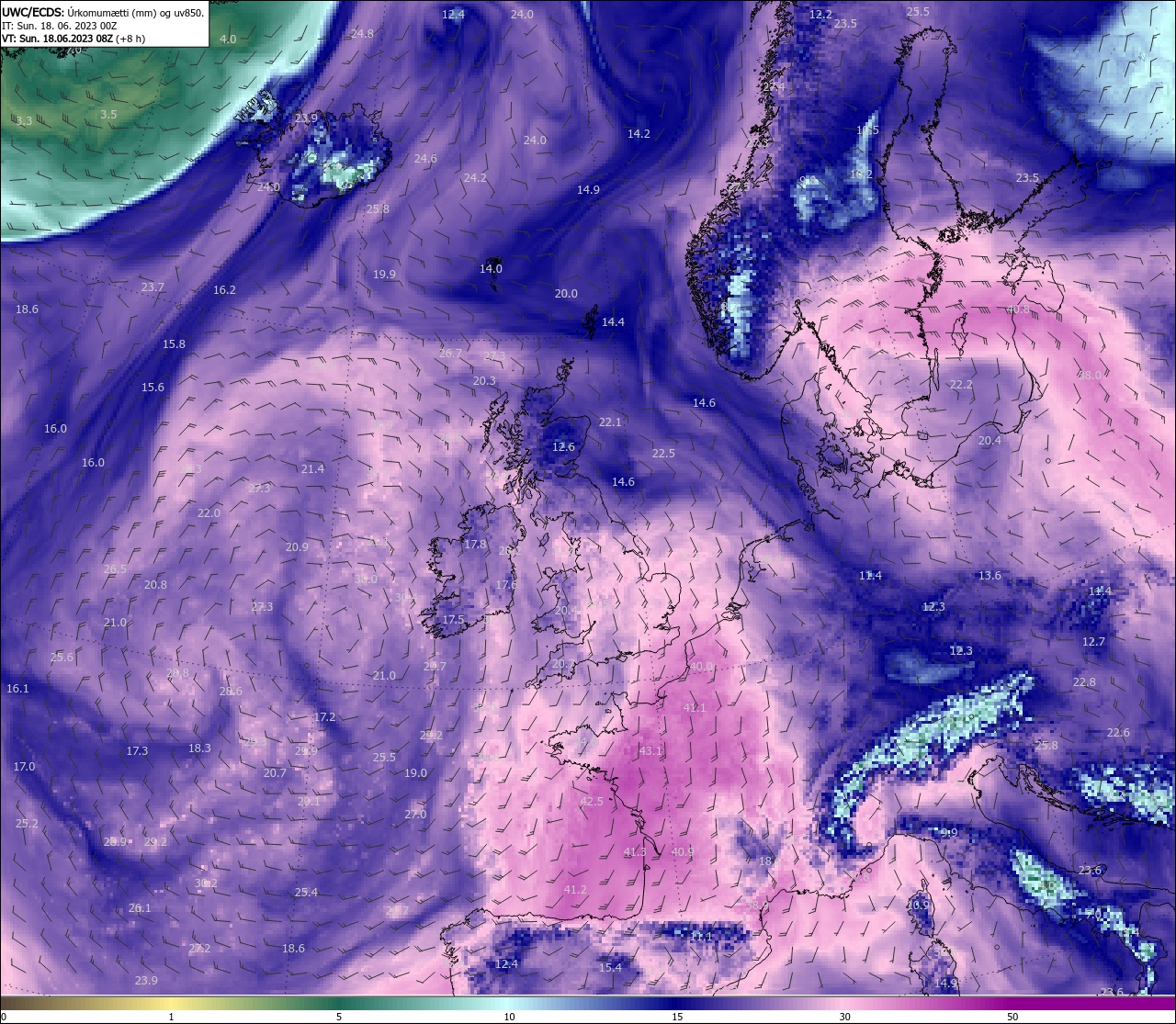Click the 22.5 value label

[x=663, y=454]
